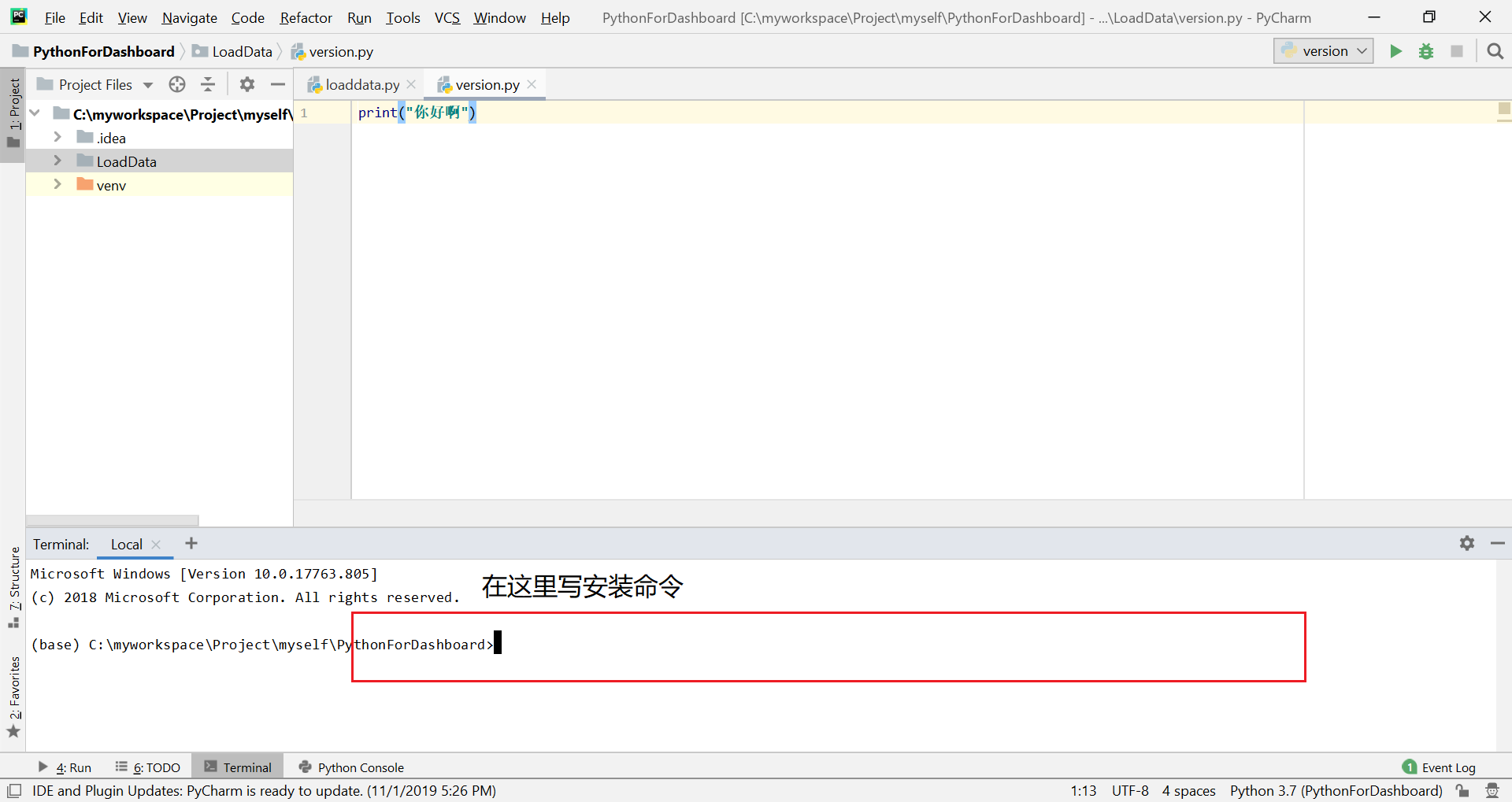This screenshot has height=802, width=1512.
Task: Click in terminal prompt after PythonForDashboard>
Action: pos(498,643)
